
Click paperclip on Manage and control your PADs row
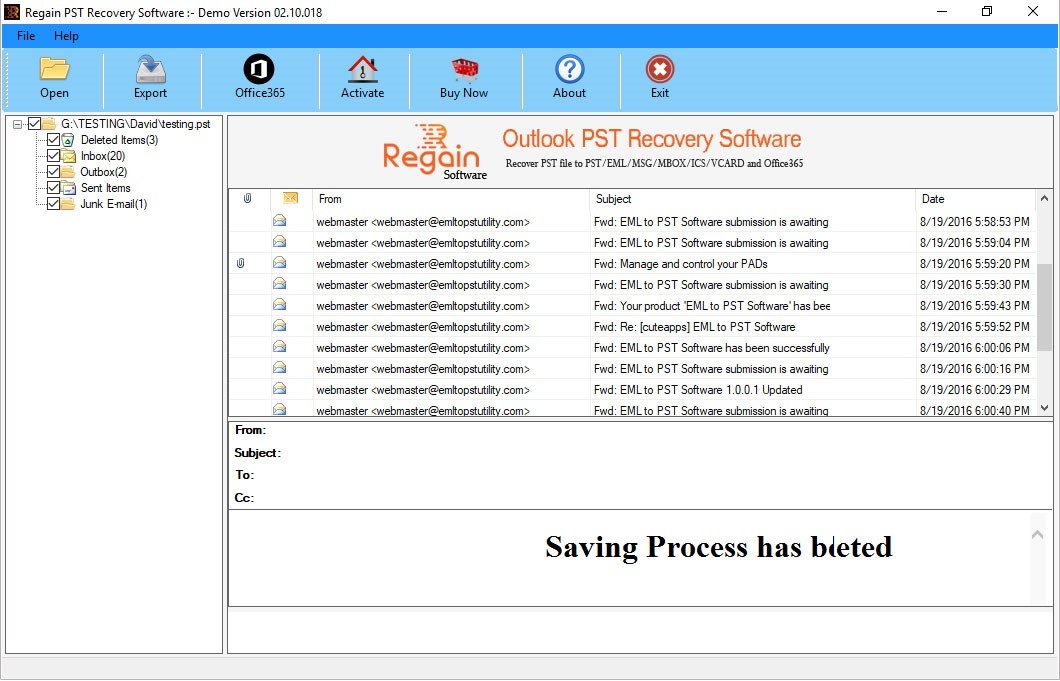(241, 263)
